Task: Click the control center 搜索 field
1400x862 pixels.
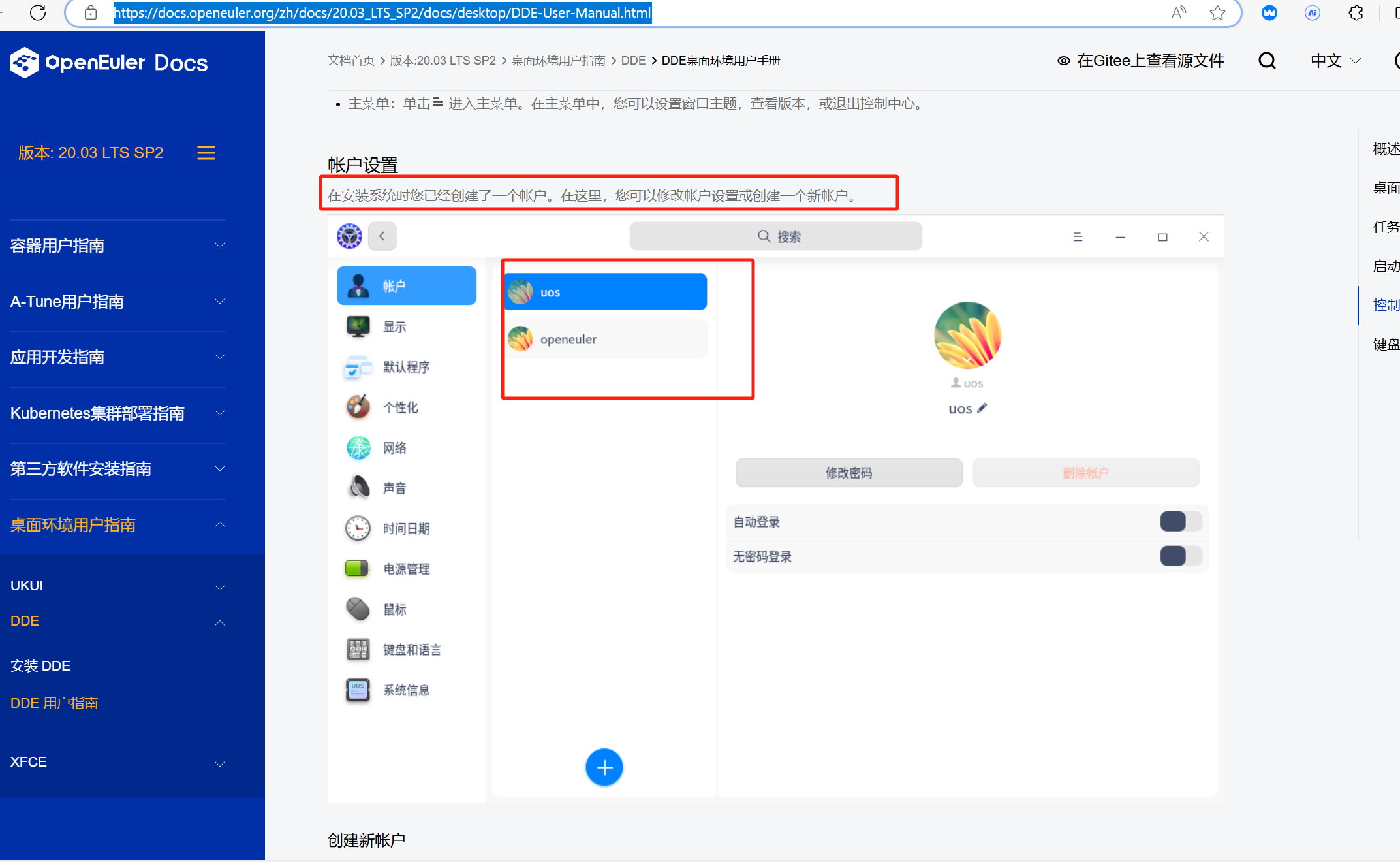Action: click(775, 236)
